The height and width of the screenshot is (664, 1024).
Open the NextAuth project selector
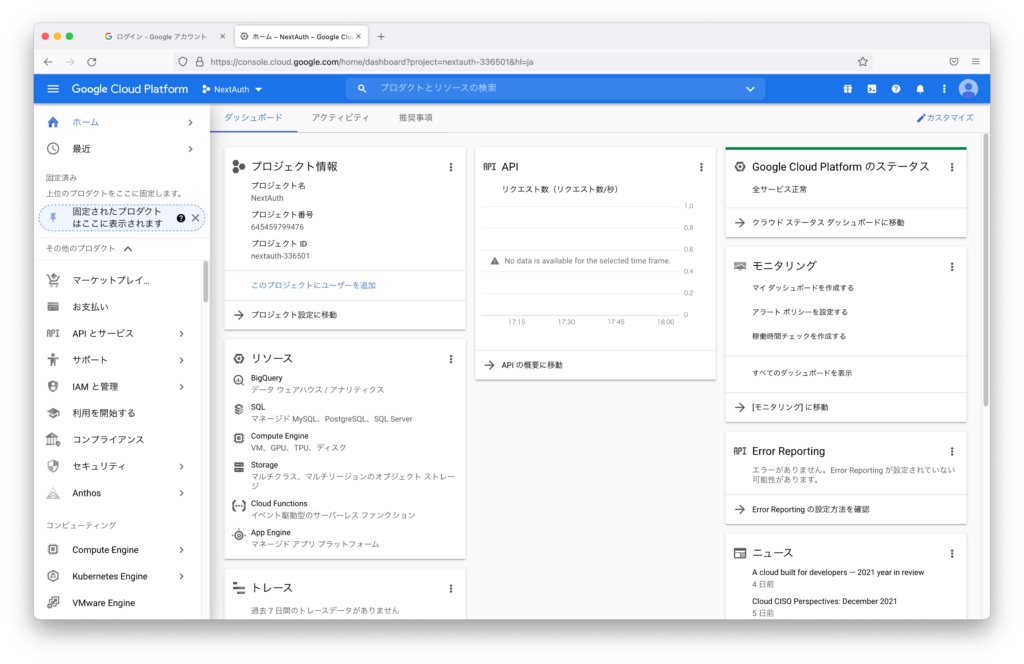pyautogui.click(x=231, y=88)
